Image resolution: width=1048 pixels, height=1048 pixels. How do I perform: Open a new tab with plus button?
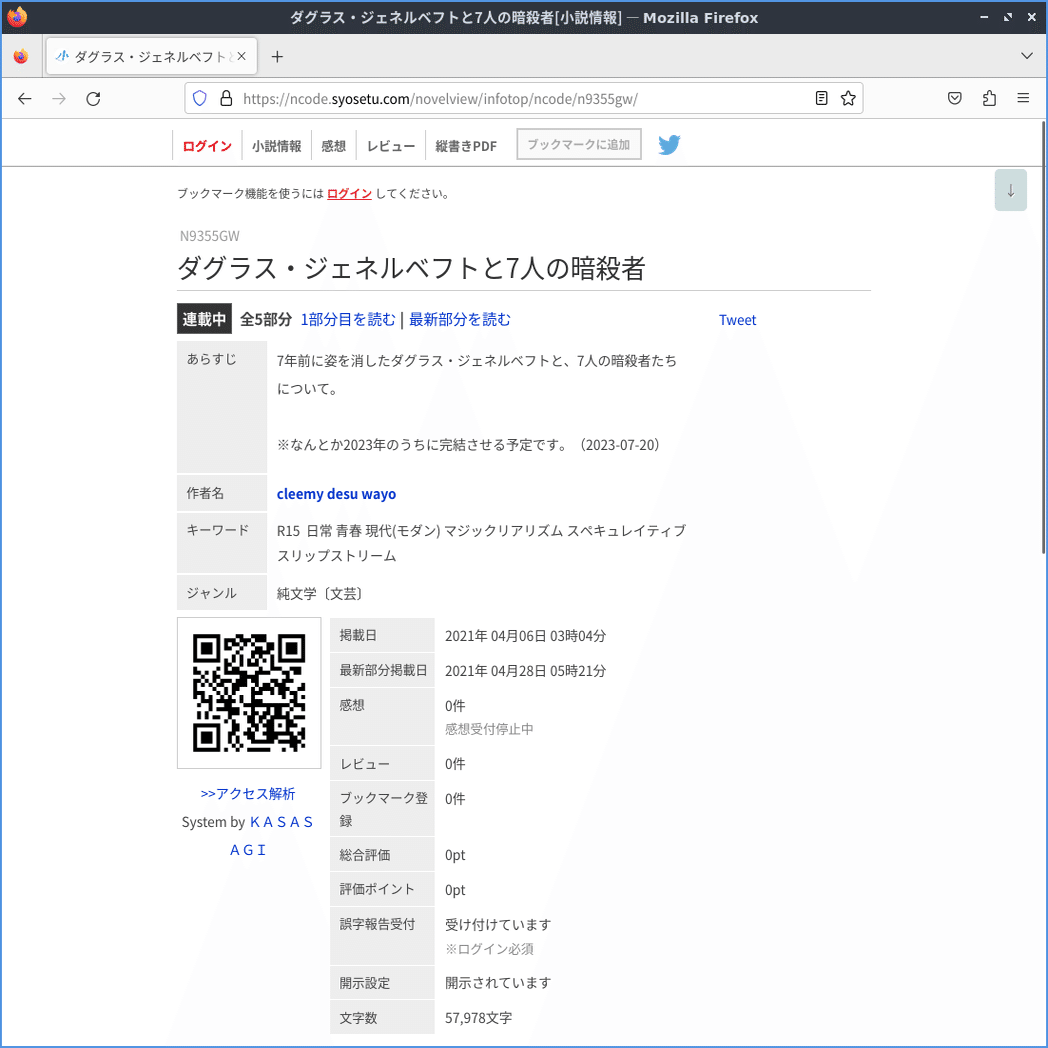[x=277, y=57]
